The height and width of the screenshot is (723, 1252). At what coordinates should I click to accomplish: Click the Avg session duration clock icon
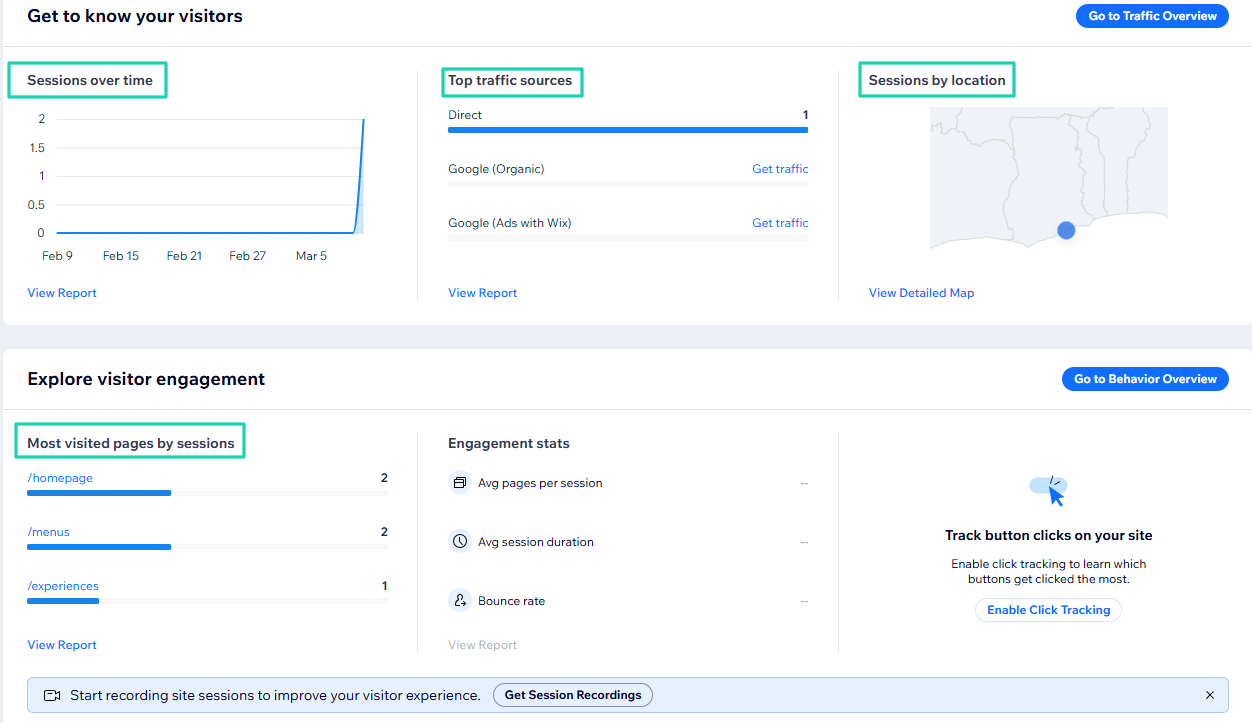click(x=460, y=542)
